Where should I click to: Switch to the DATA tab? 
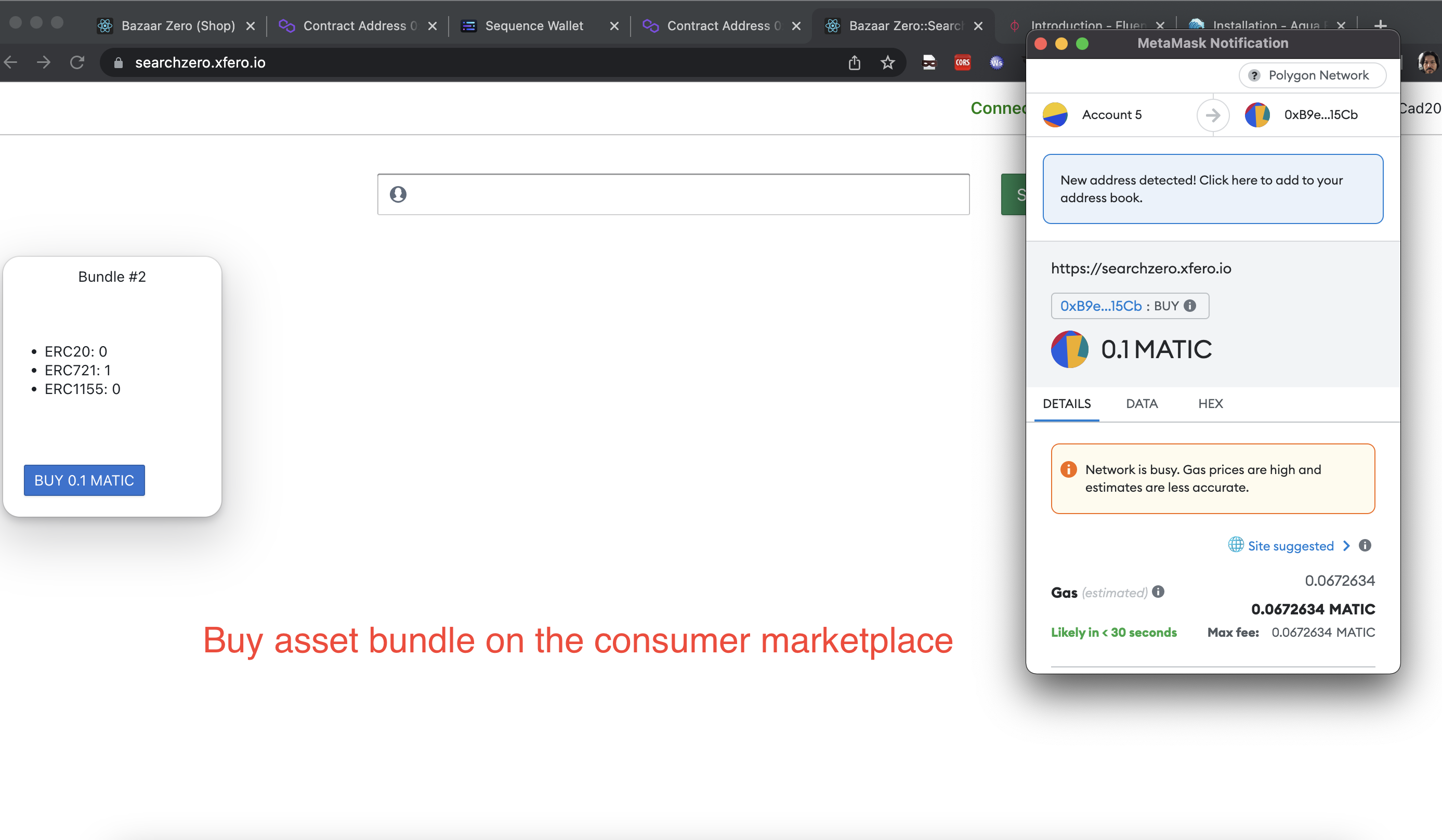[x=1142, y=403]
